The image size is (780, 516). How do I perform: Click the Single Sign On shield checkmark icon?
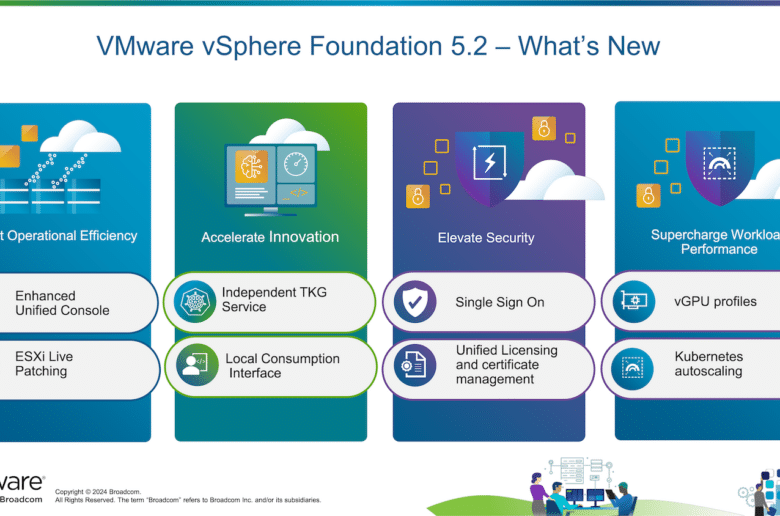[415, 302]
